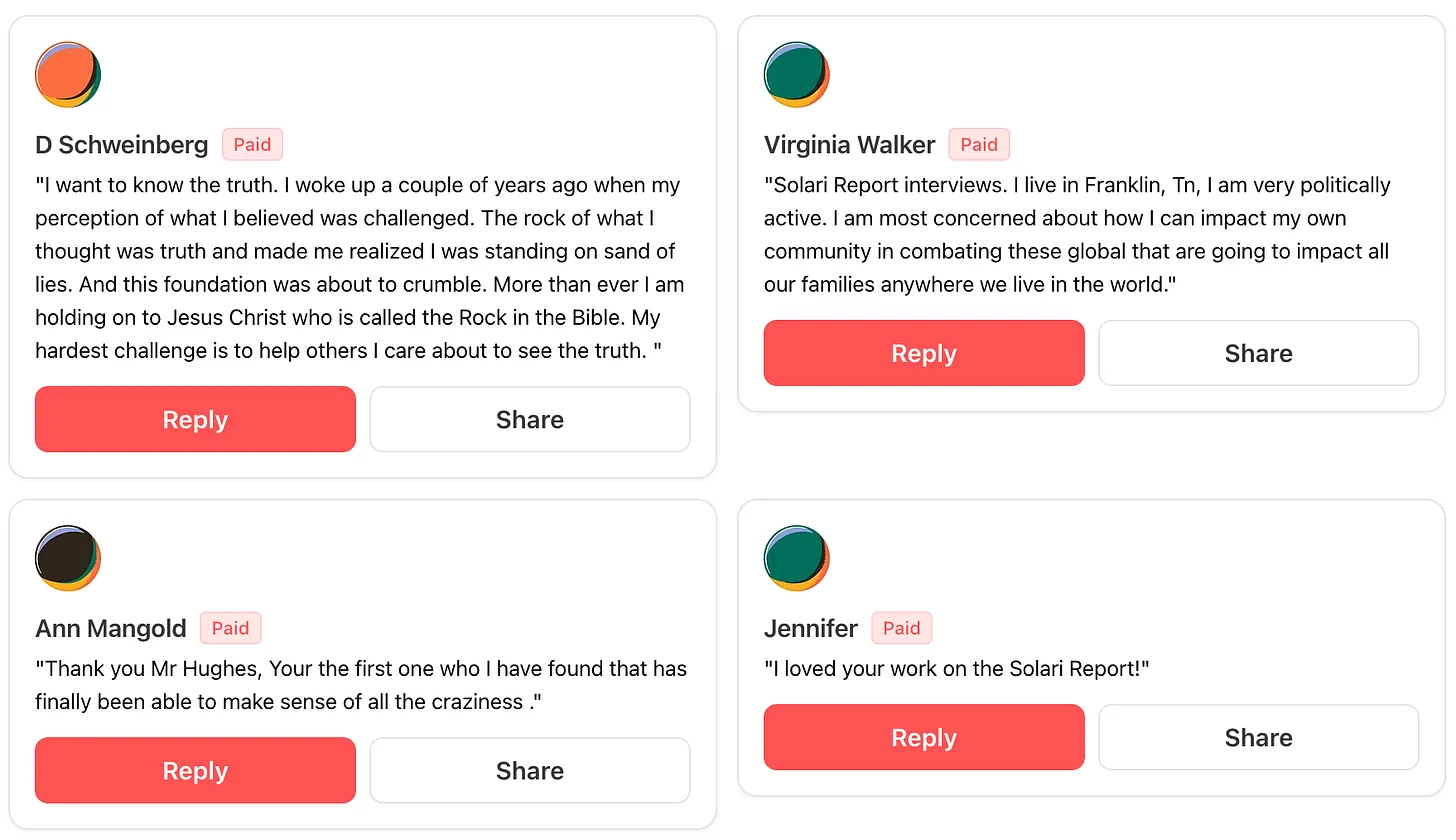Reply to Virginia Walker's comment
Viewport: 1456px width, 840px height.
pyautogui.click(x=924, y=353)
